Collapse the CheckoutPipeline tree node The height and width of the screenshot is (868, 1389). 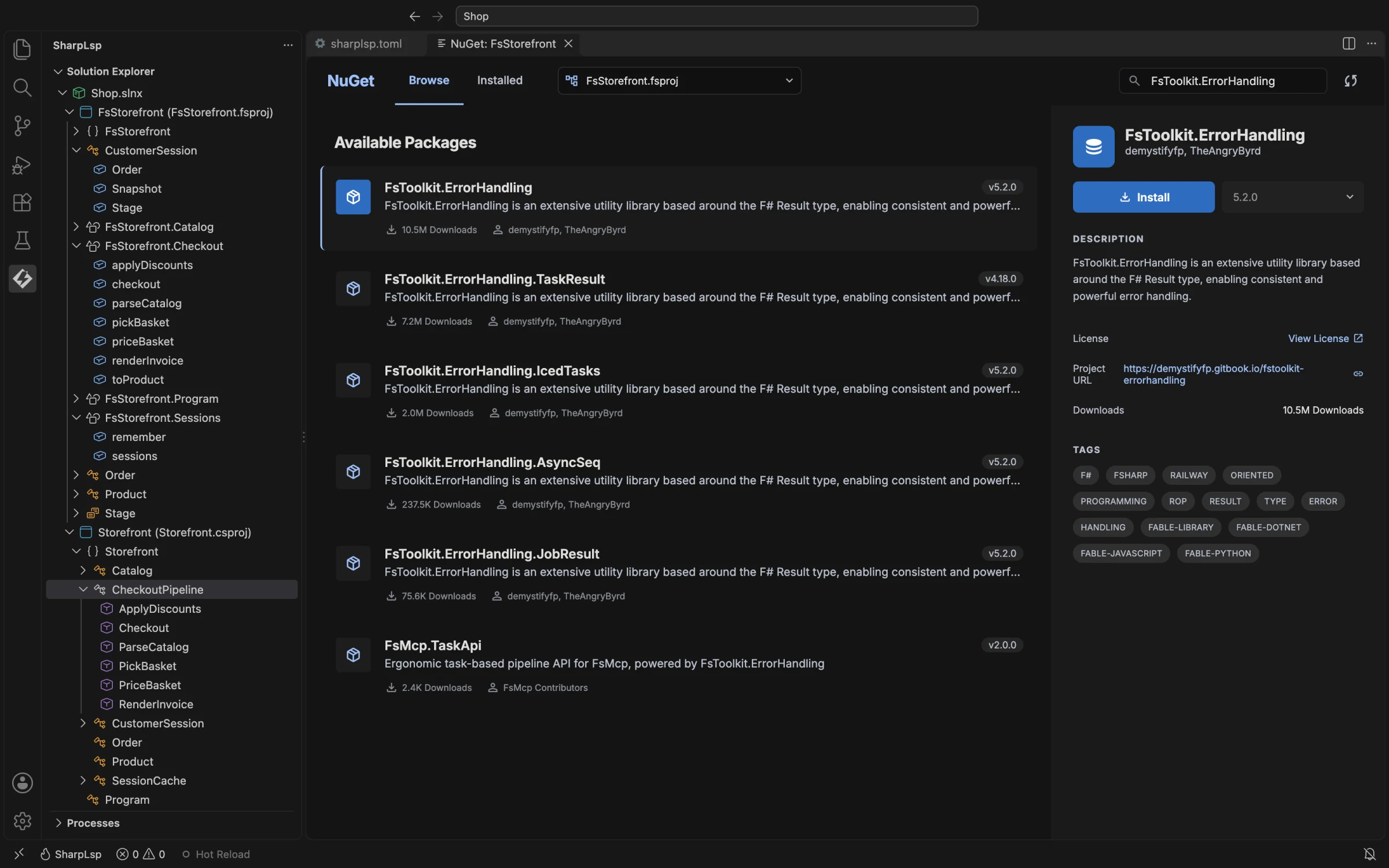coord(83,590)
